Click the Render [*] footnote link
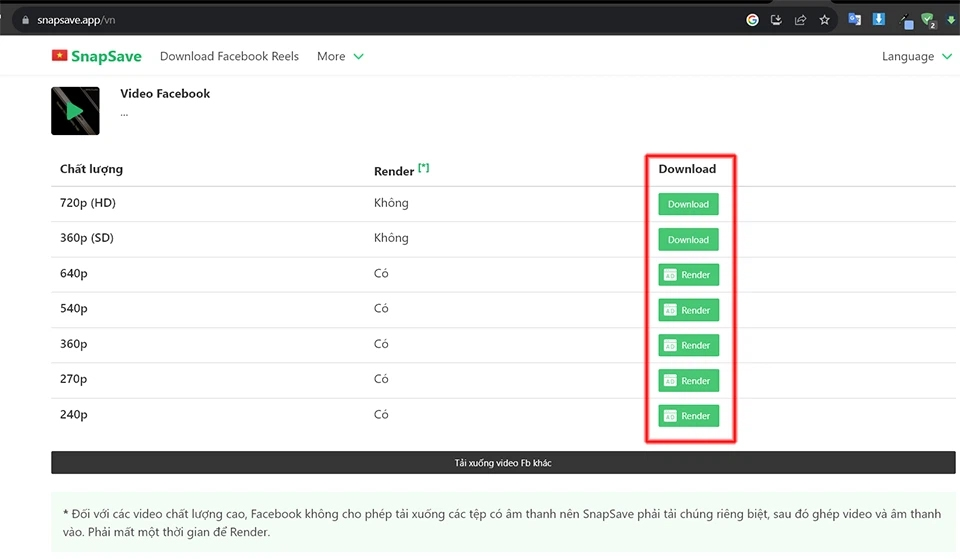 click(424, 168)
